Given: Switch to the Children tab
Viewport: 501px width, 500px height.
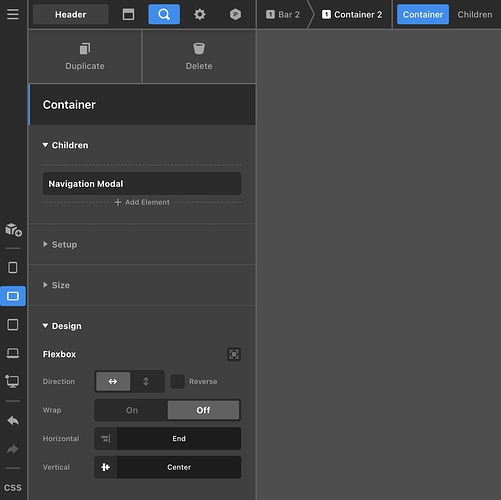Looking at the screenshot, I should point(475,14).
